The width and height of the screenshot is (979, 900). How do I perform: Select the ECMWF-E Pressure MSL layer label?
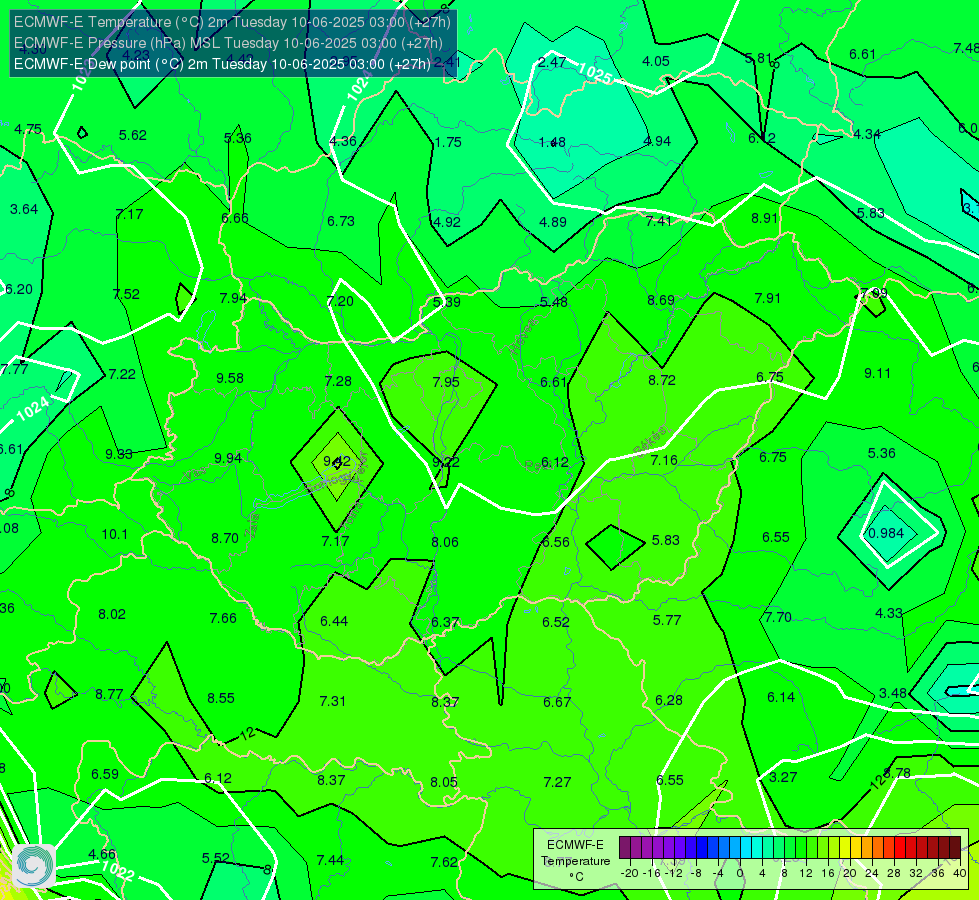click(228, 43)
